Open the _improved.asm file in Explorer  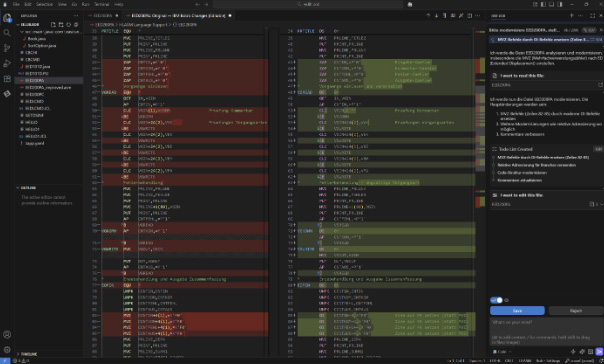pyautogui.click(x=48, y=87)
